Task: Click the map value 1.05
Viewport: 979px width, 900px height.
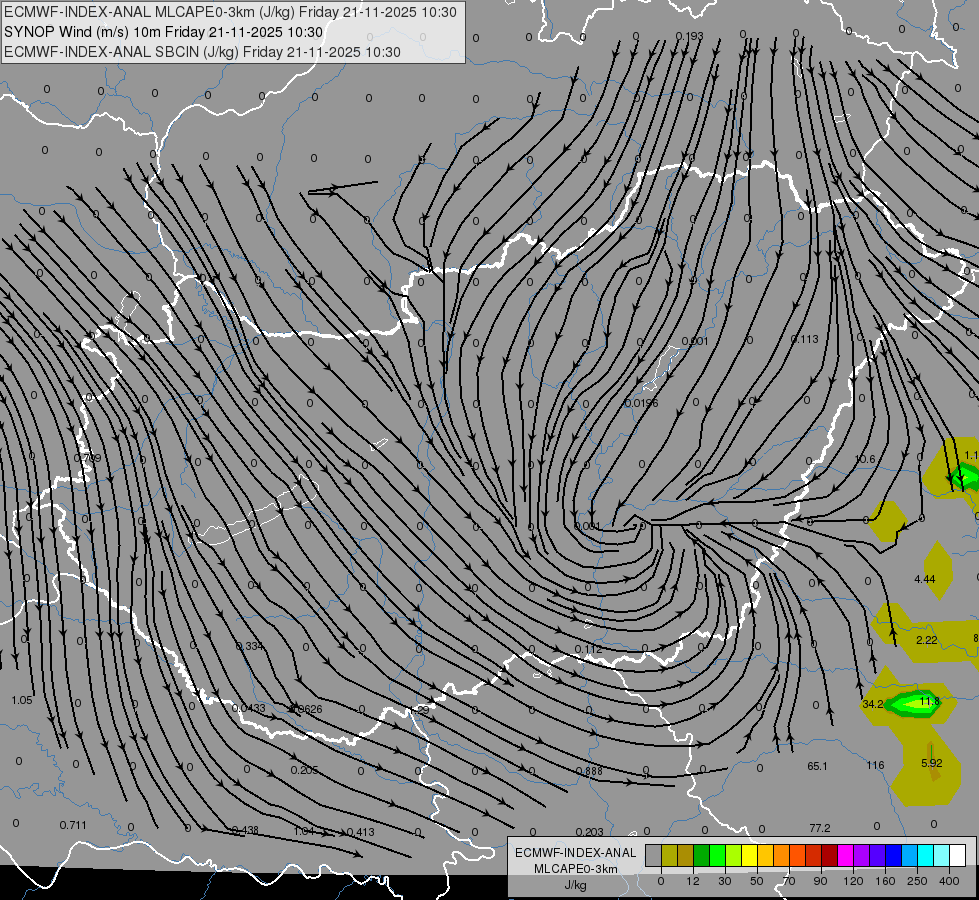Action: coord(22,700)
